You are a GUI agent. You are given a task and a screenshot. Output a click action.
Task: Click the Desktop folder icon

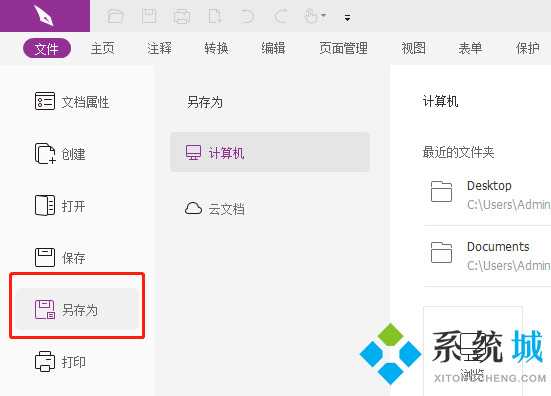[441, 191]
